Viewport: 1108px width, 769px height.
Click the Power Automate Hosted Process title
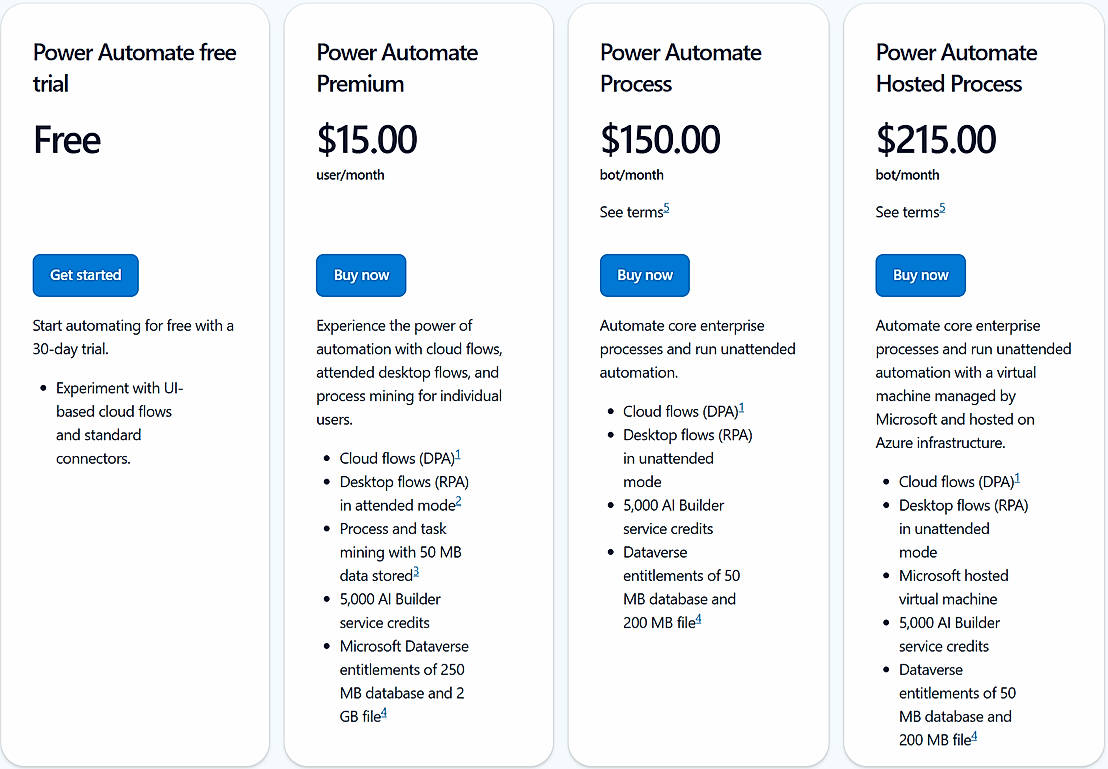[956, 67]
